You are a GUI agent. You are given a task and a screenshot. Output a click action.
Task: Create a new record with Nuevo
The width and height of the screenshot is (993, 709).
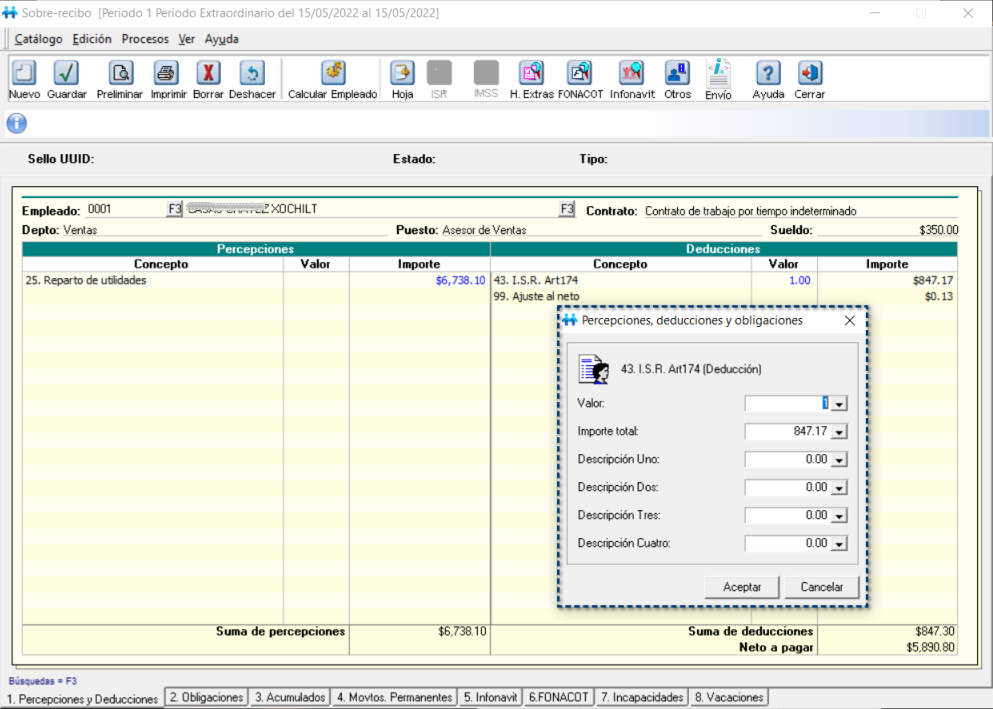pyautogui.click(x=22, y=77)
